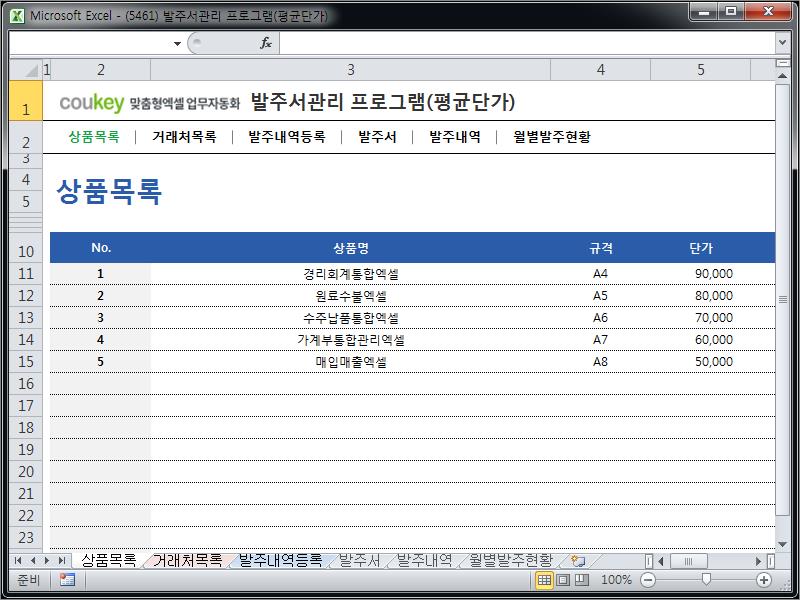800x600 pixels.
Task: Switch to 월별발주현황 sheet tab
Action: 511,560
